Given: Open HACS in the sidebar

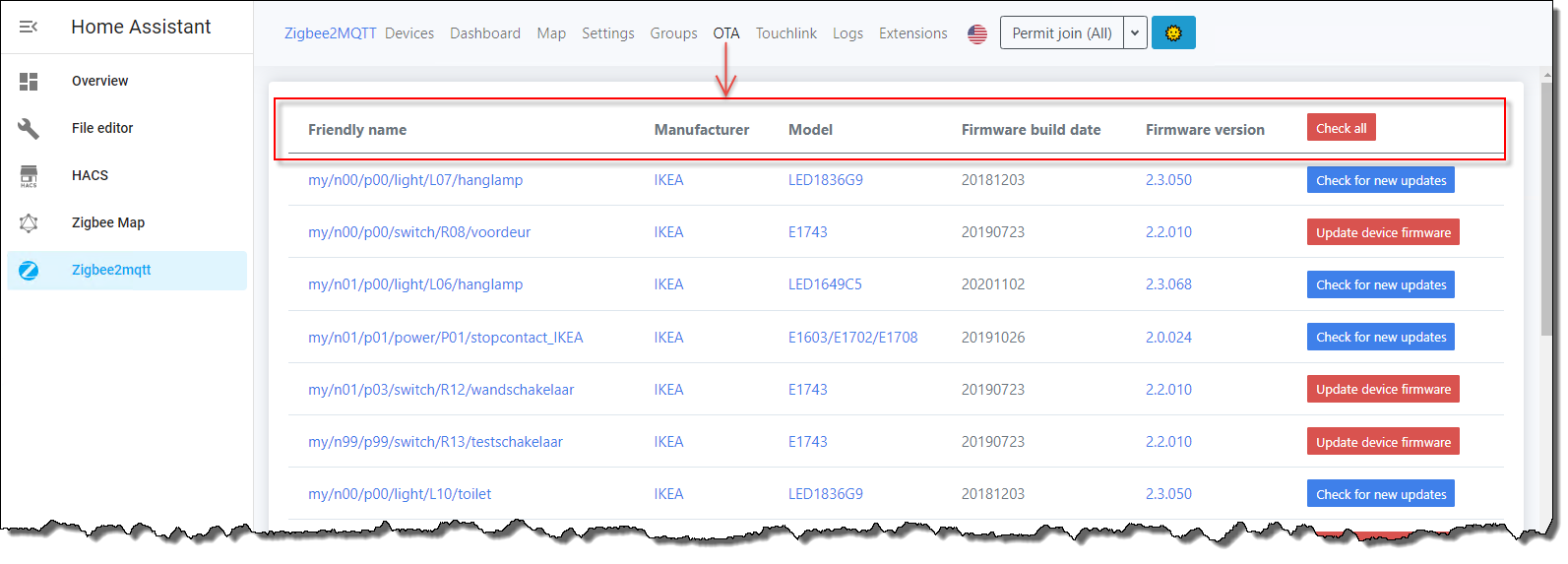Looking at the screenshot, I should pyautogui.click(x=127, y=175).
